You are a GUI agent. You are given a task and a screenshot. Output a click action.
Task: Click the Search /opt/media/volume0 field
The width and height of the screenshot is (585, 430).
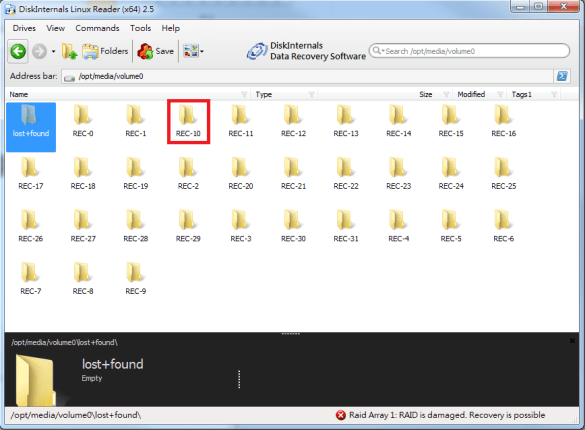pyautogui.click(x=469, y=51)
